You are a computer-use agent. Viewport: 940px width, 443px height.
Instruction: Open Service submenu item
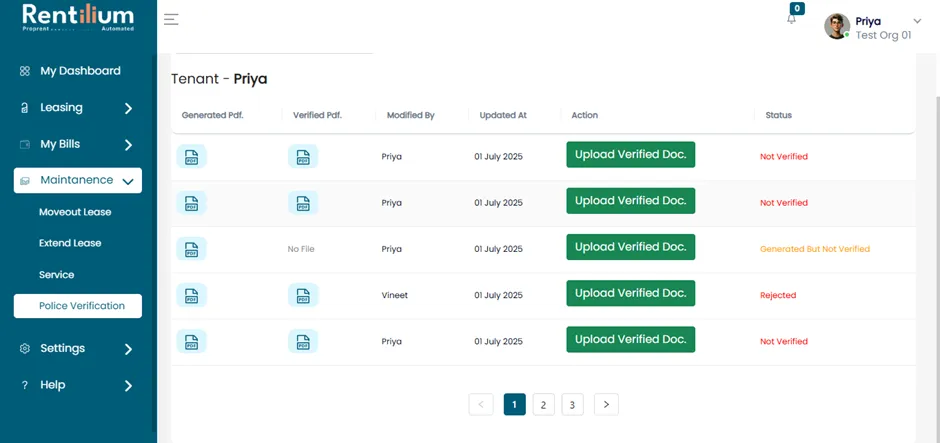56,275
